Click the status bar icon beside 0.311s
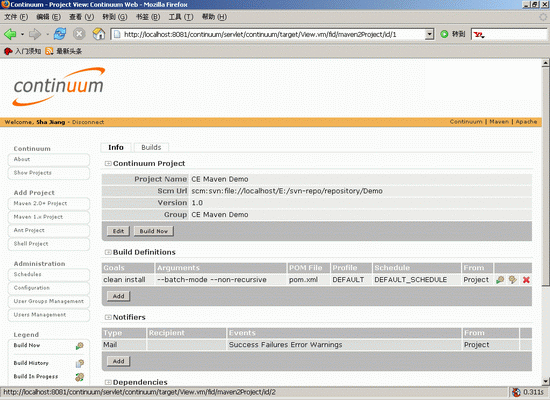The height and width of the screenshot is (400, 550). click(516, 392)
